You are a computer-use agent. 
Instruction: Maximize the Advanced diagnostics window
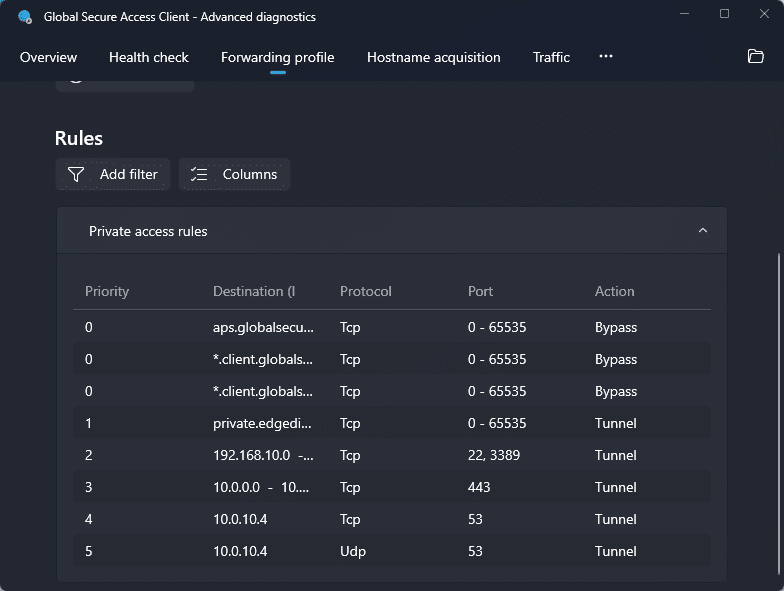[724, 14]
